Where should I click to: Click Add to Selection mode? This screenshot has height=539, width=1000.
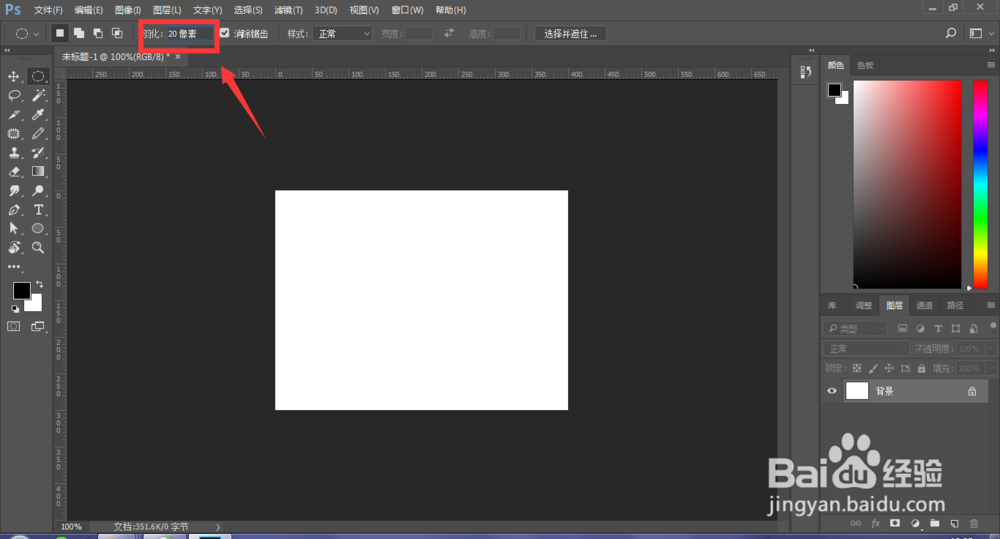pos(79,33)
